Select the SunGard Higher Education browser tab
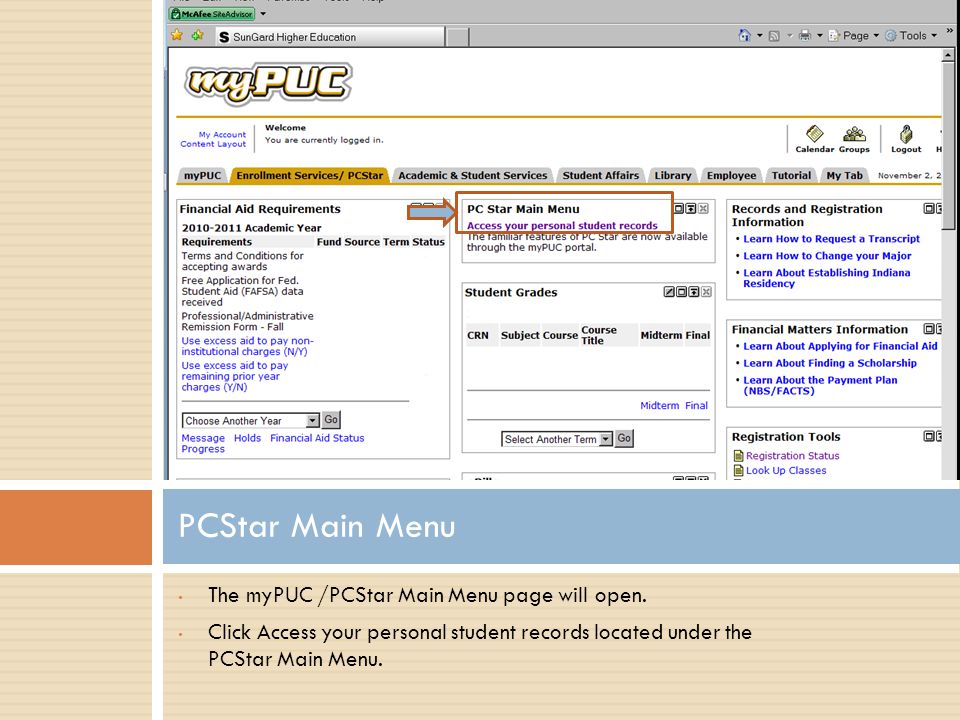Image resolution: width=960 pixels, height=720 pixels. point(330,37)
